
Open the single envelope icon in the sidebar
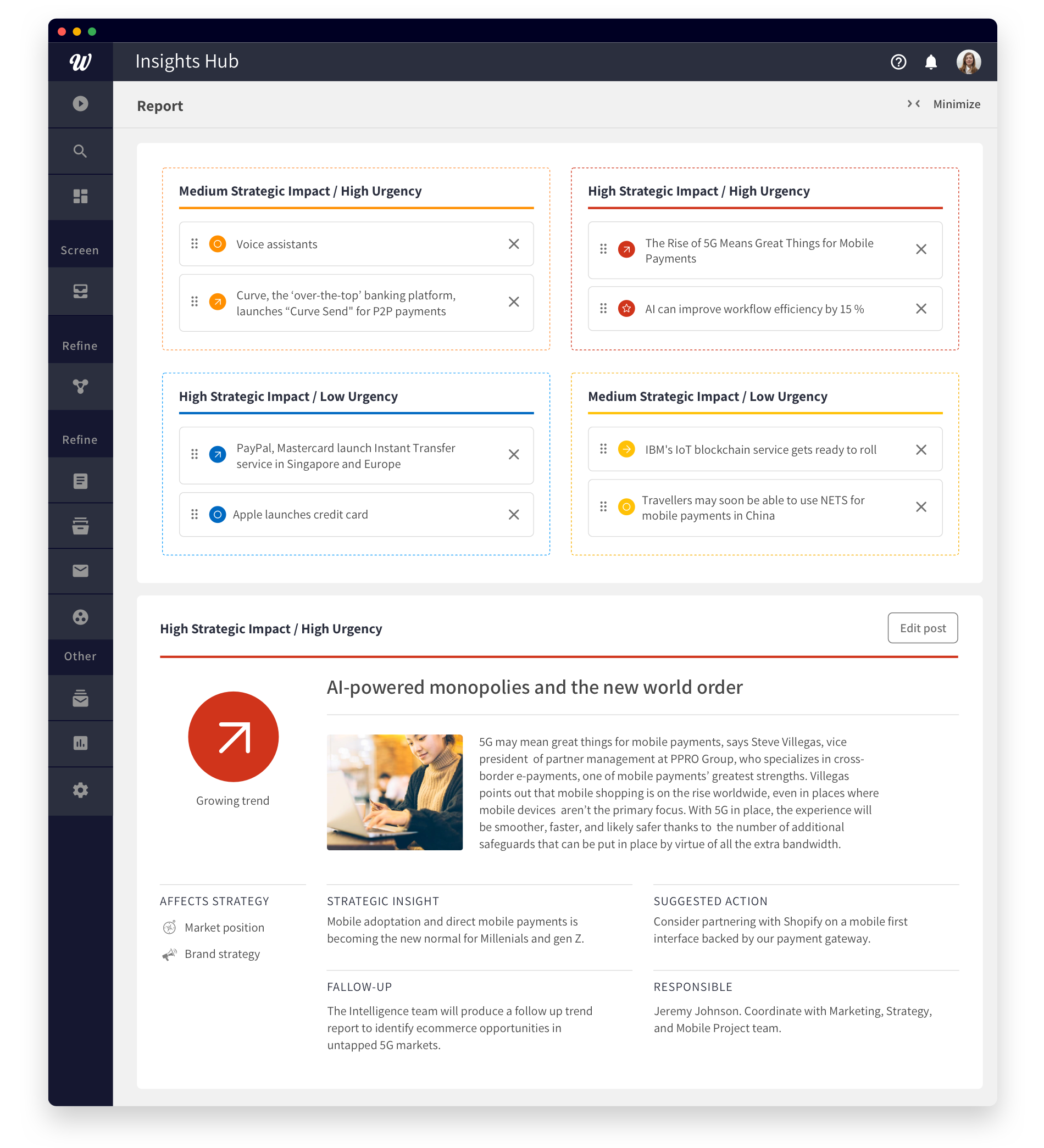pos(80,571)
